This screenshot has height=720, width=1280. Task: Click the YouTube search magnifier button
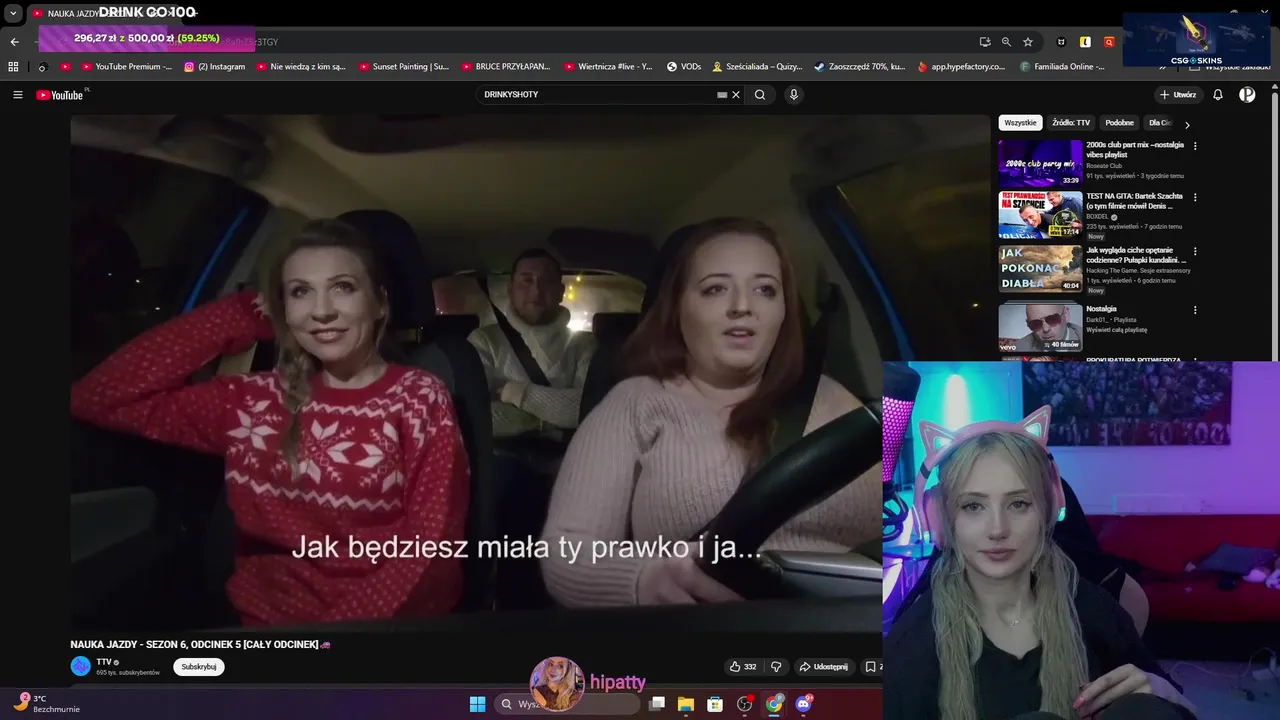tap(760, 95)
